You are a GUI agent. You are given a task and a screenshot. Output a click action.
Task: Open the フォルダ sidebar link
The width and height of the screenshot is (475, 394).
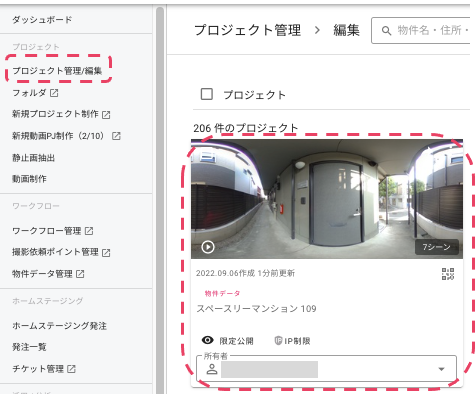29,93
